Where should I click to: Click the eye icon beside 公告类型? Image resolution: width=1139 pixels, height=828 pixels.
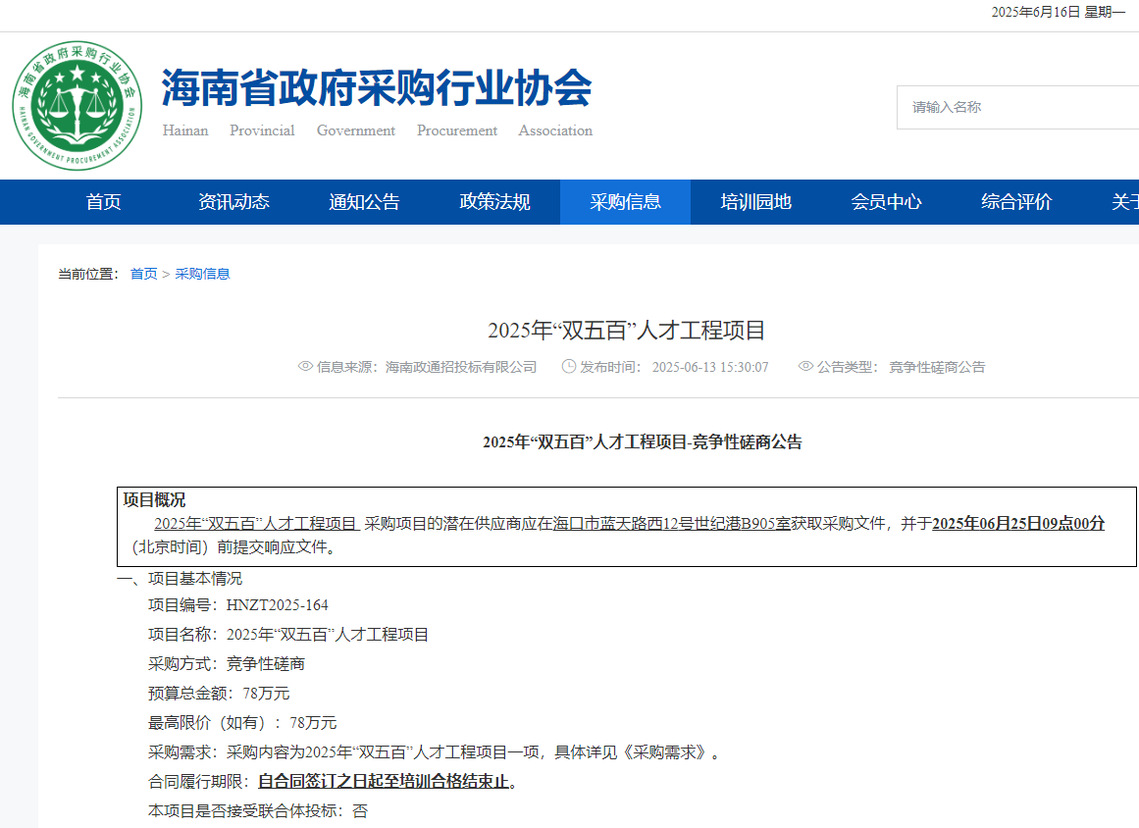click(805, 367)
